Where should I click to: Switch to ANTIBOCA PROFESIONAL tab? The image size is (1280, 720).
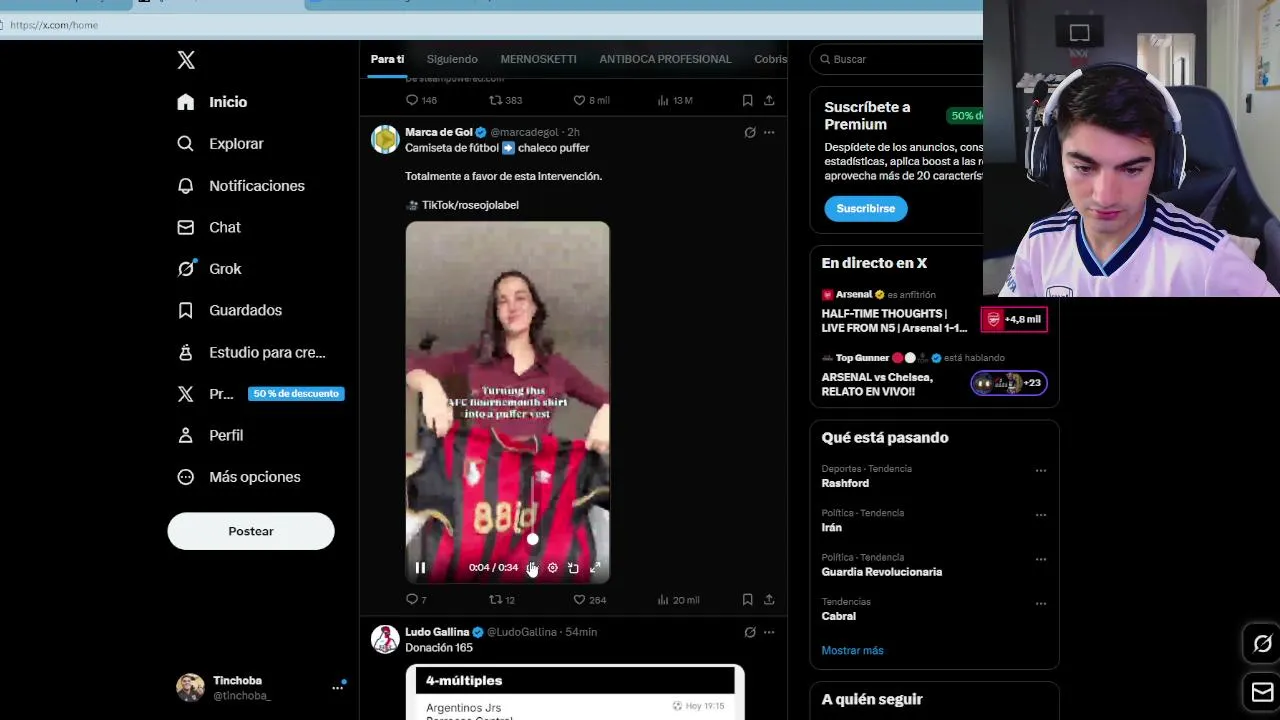(x=665, y=59)
